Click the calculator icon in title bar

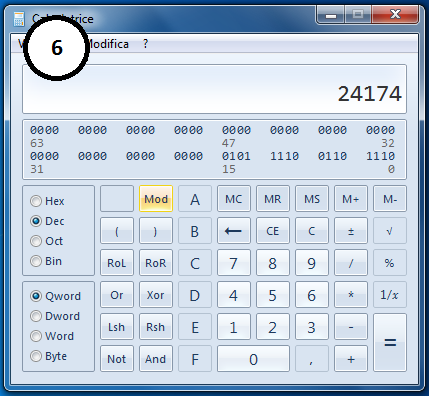tap(19, 19)
